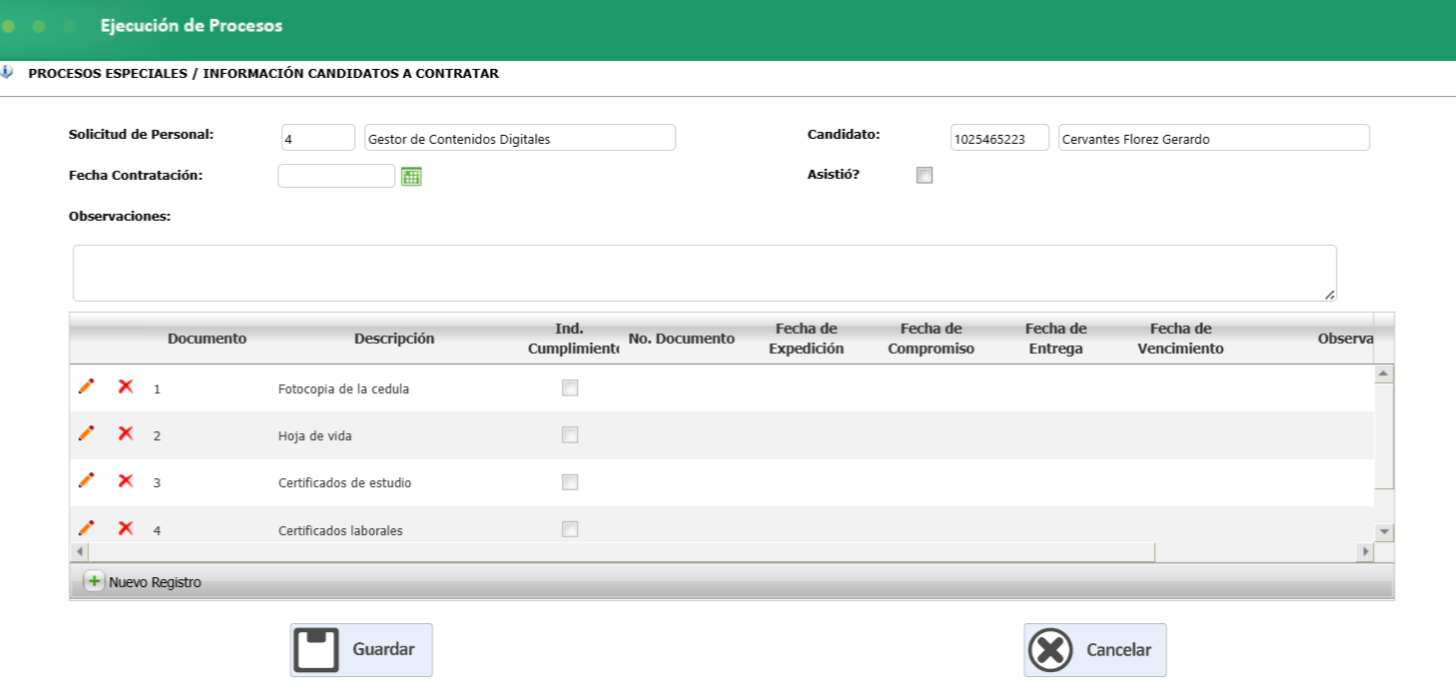The height and width of the screenshot is (691, 1456).
Task: Click the grid's vertical scrollbar down arrow
Action: click(x=1384, y=532)
